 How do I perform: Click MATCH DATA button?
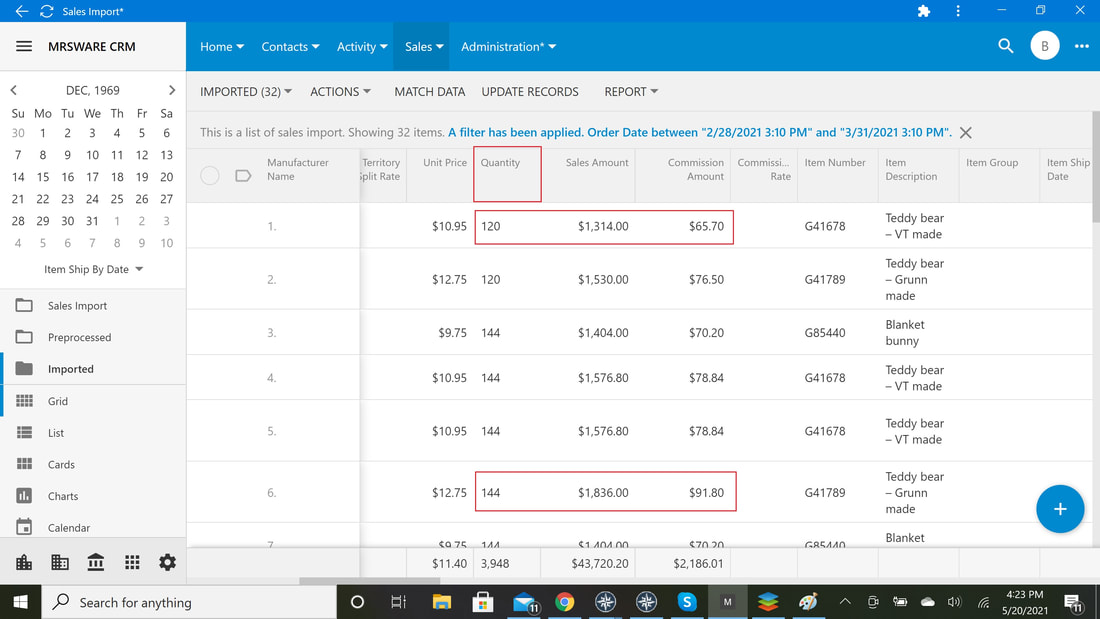[429, 91]
